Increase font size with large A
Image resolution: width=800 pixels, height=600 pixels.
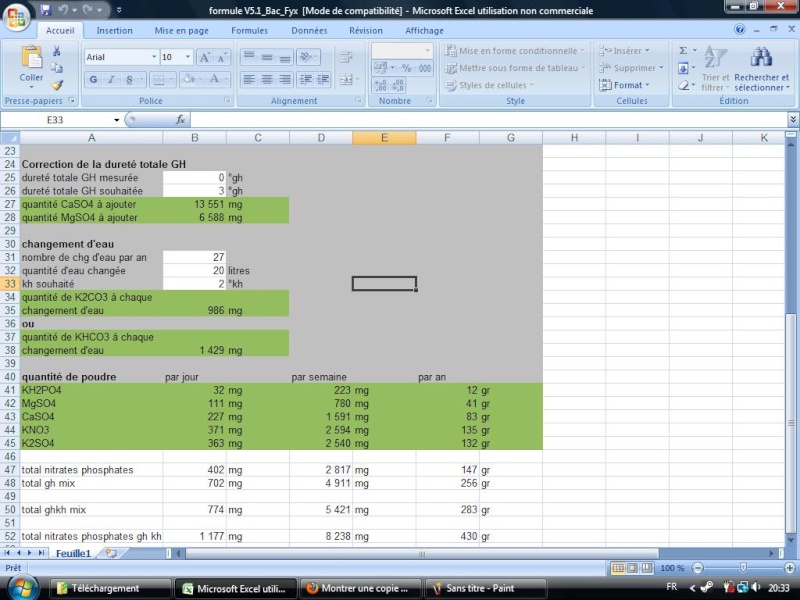coord(205,57)
